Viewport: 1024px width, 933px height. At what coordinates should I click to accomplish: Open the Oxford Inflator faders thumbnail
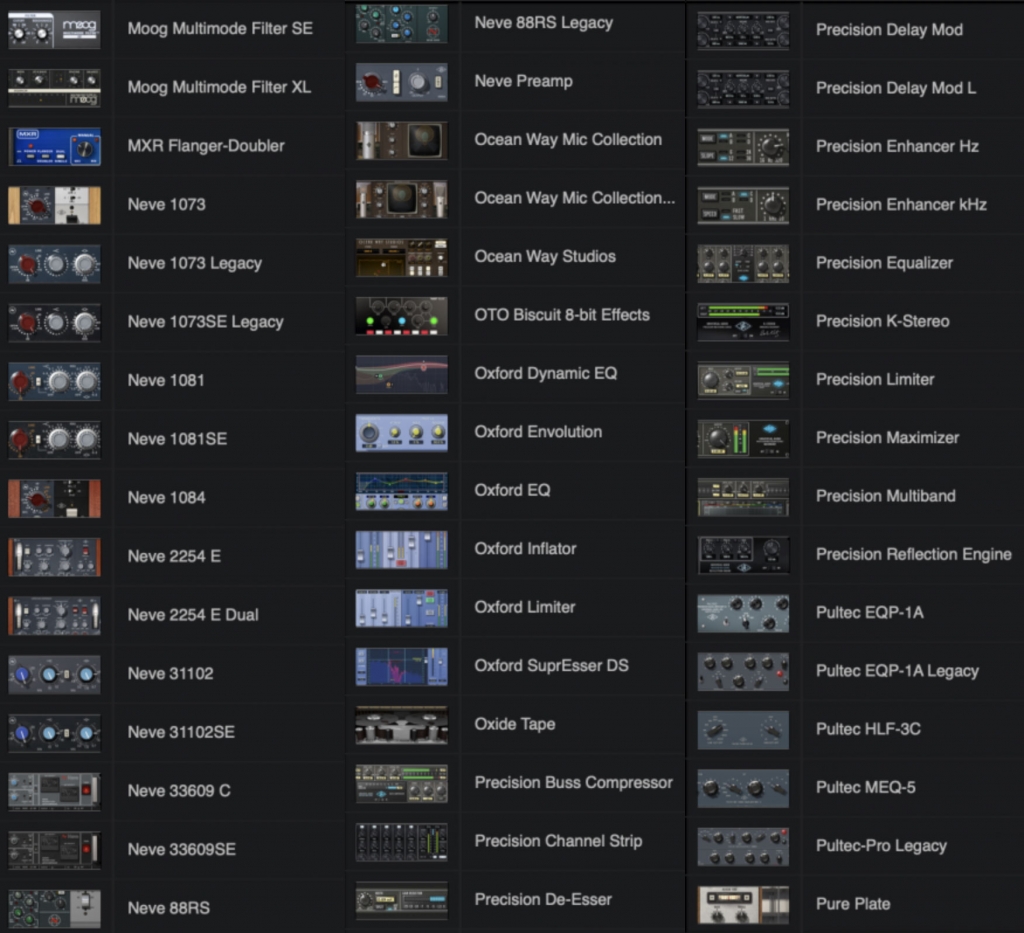point(400,550)
